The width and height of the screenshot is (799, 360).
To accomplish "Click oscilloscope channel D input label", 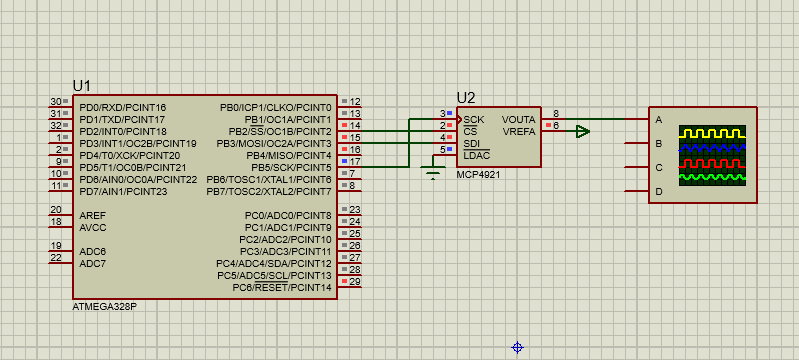I will tap(659, 192).
